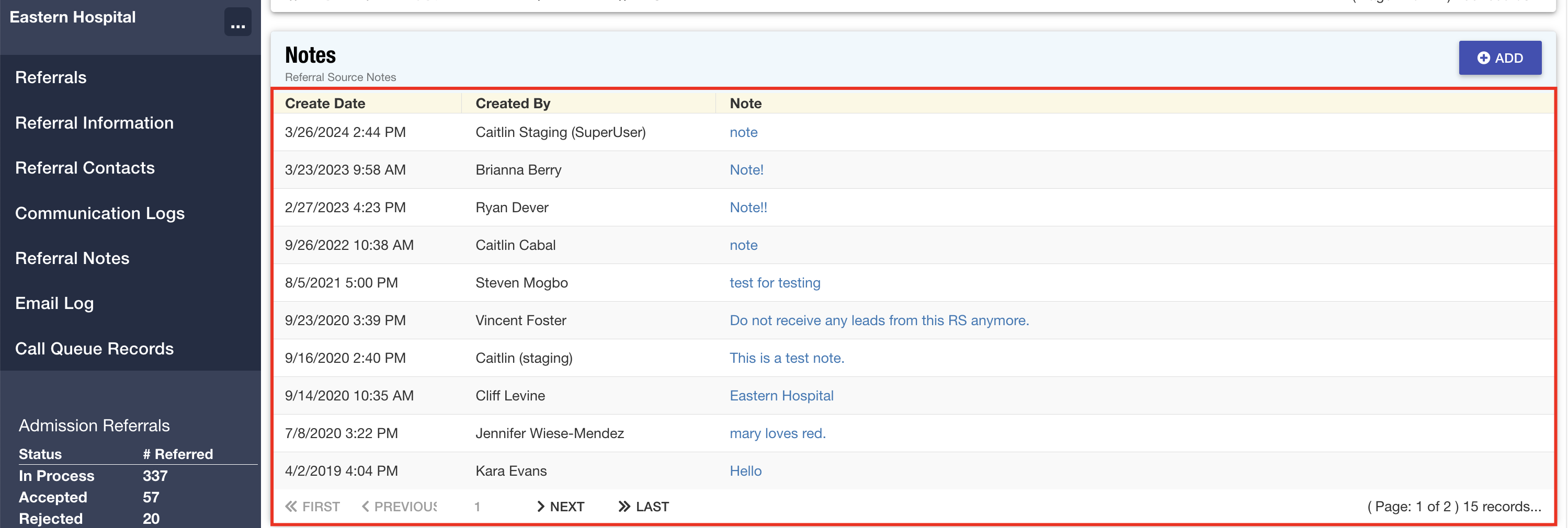Go to Referral Notes
The width and height of the screenshot is (1568, 528).
click(72, 258)
